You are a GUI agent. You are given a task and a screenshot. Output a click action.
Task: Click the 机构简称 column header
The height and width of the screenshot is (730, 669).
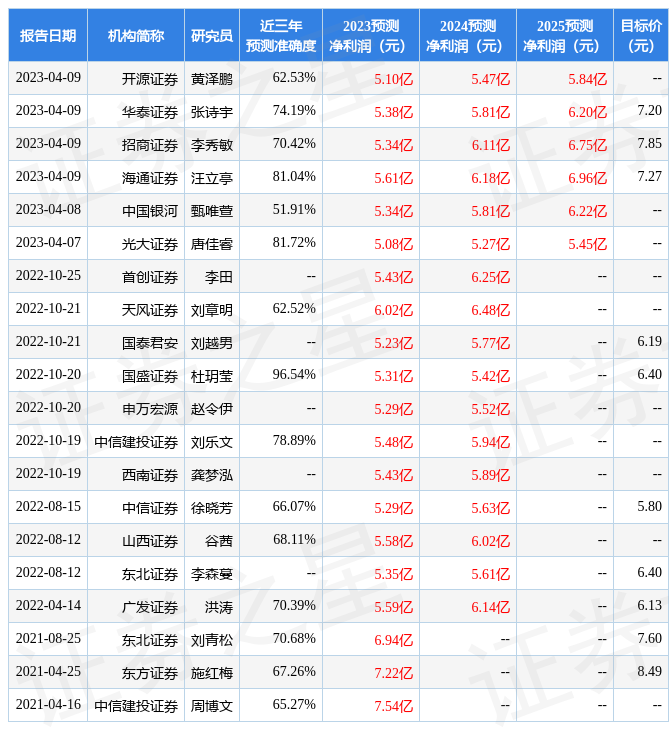136,35
